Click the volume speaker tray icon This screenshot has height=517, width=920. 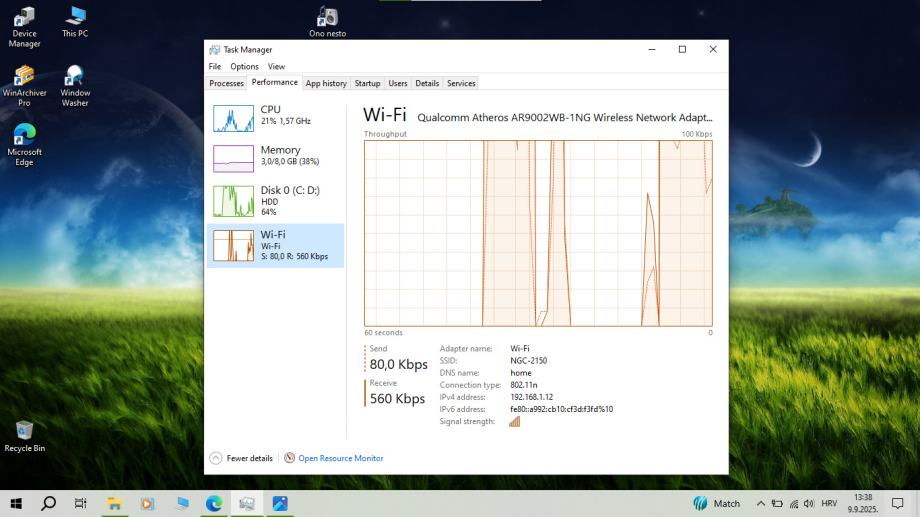click(x=809, y=504)
